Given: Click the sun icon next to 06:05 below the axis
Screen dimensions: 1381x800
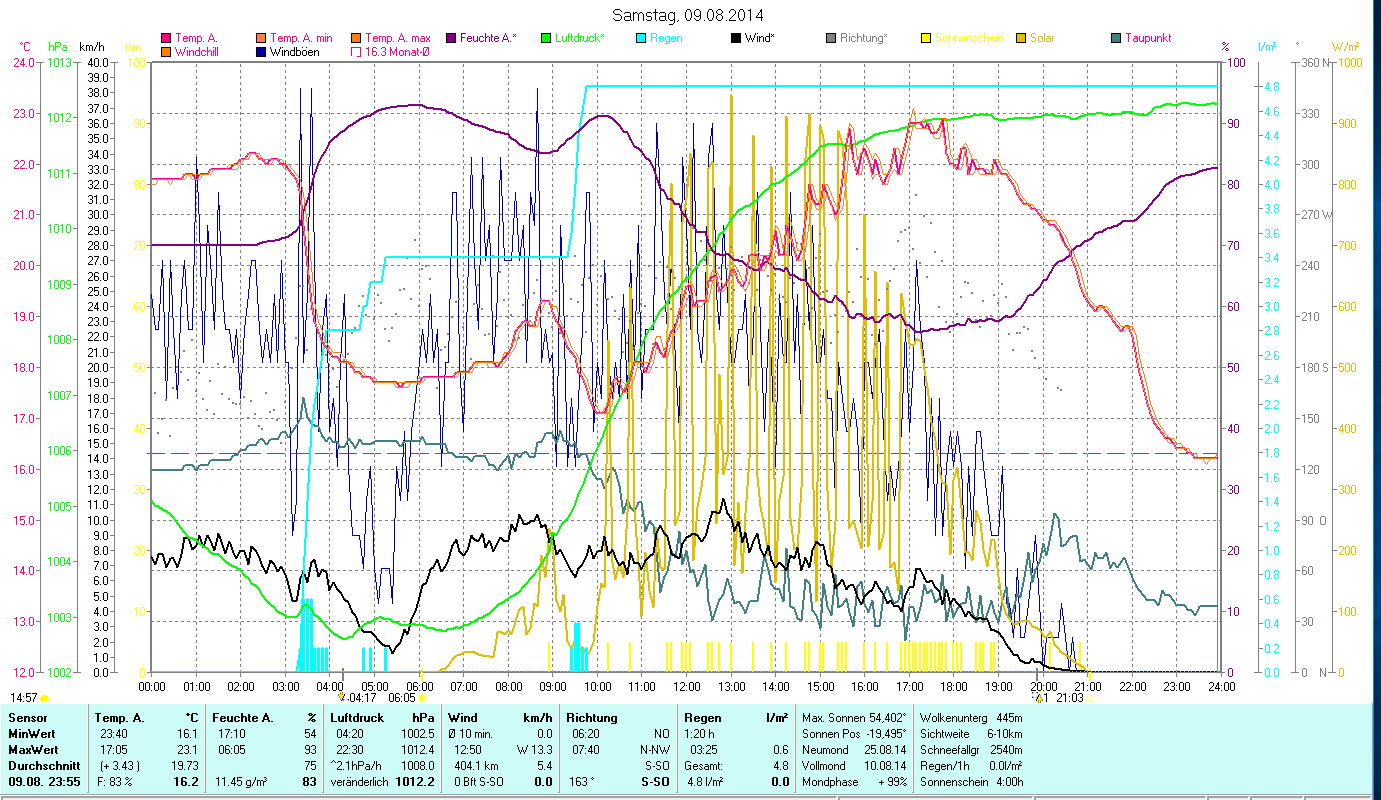Looking at the screenshot, I should (x=422, y=698).
